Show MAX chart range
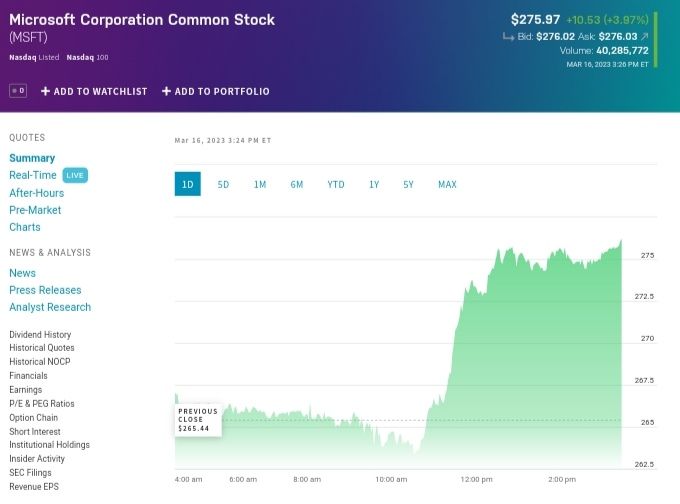This screenshot has height=504, width=680. click(x=447, y=185)
